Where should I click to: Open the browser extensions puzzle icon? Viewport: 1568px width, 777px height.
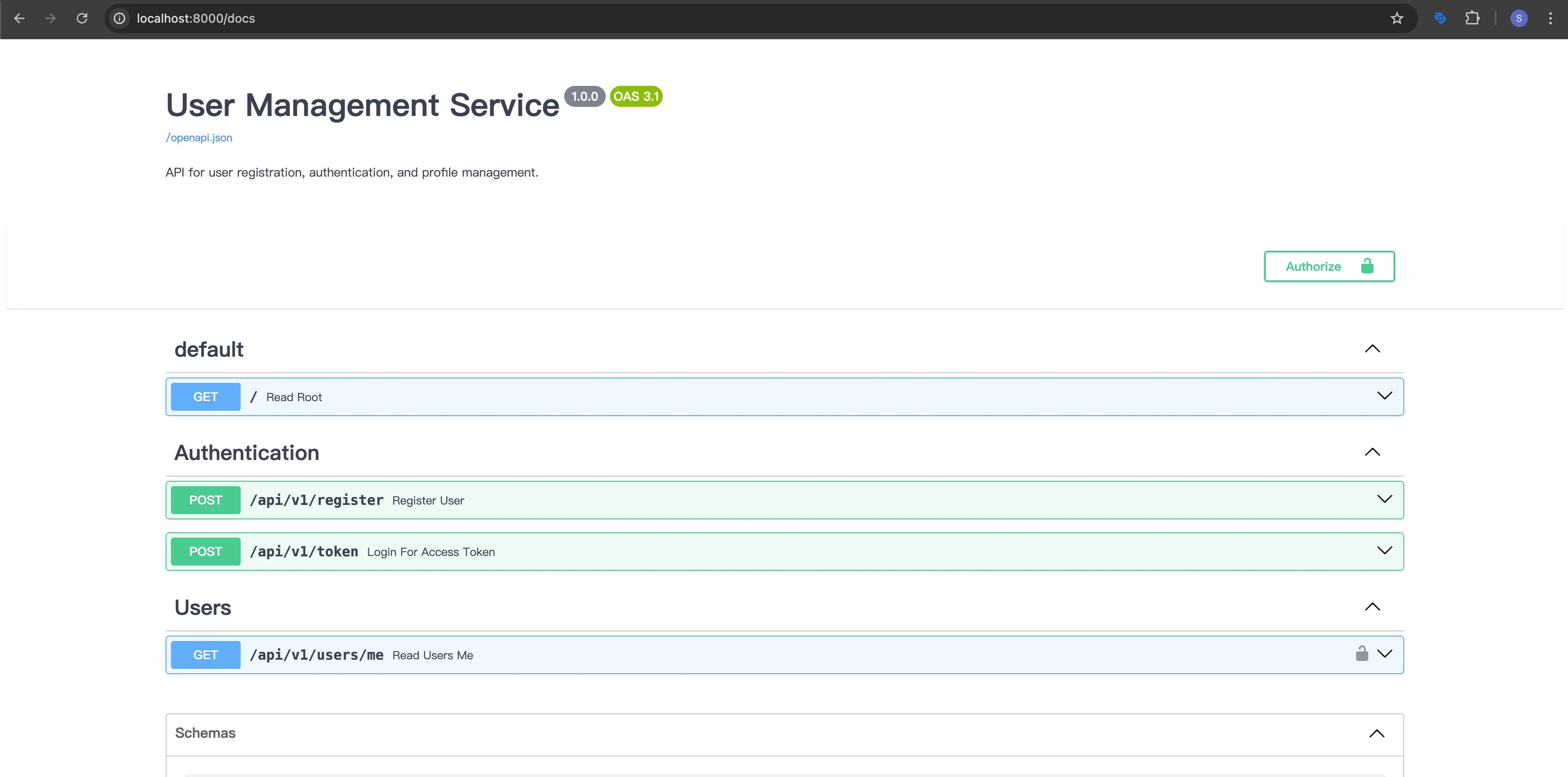(1472, 18)
